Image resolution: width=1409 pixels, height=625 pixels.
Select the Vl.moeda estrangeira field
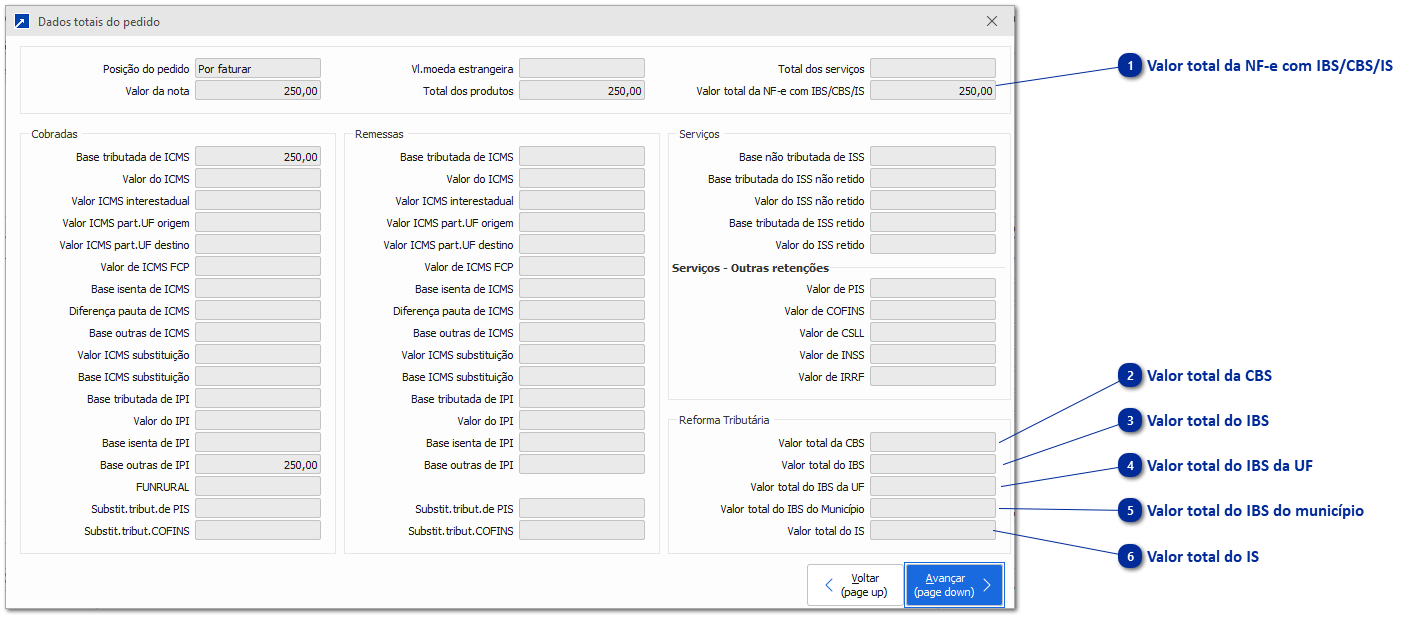(582, 69)
